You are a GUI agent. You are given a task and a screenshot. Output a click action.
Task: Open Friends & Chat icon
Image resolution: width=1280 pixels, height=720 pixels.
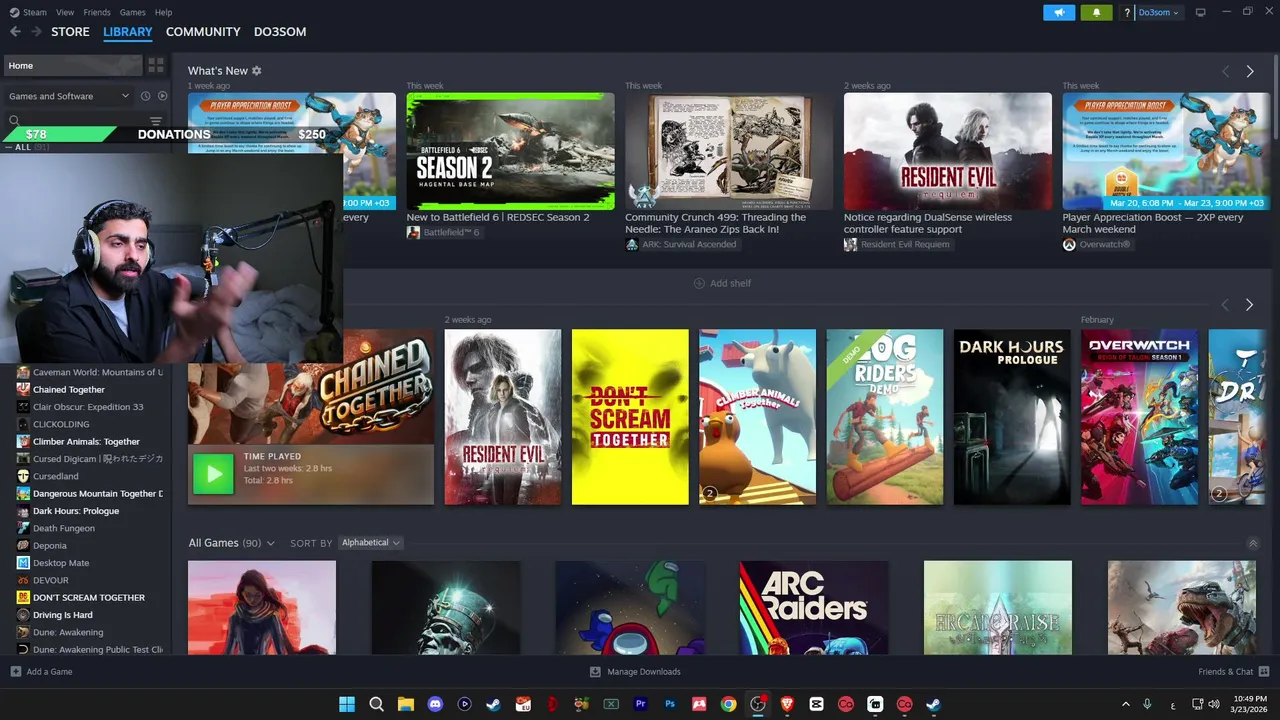[x=1264, y=672]
